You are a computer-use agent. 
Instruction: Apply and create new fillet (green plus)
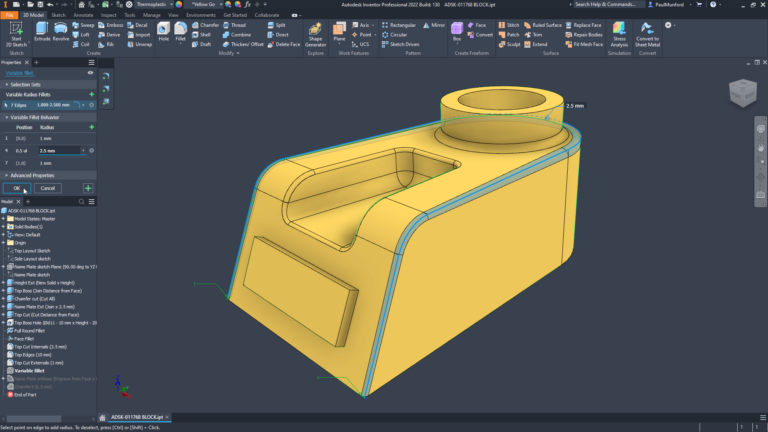pyautogui.click(x=88, y=188)
